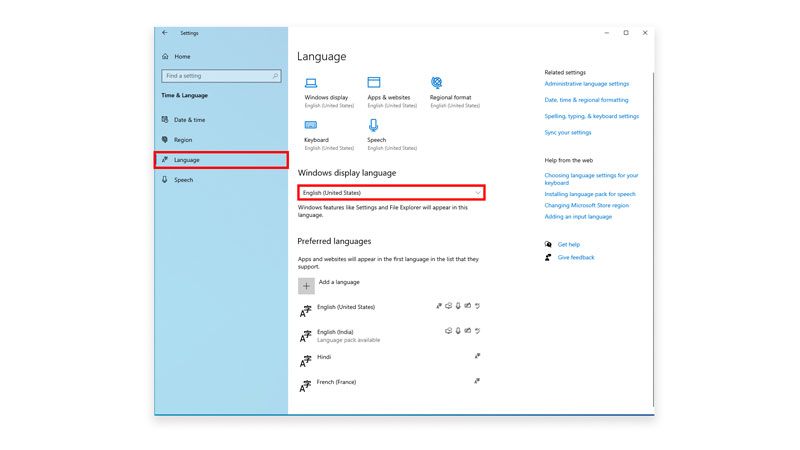Click the search magnifier icon
The height and width of the screenshot is (450, 800).
(275, 76)
